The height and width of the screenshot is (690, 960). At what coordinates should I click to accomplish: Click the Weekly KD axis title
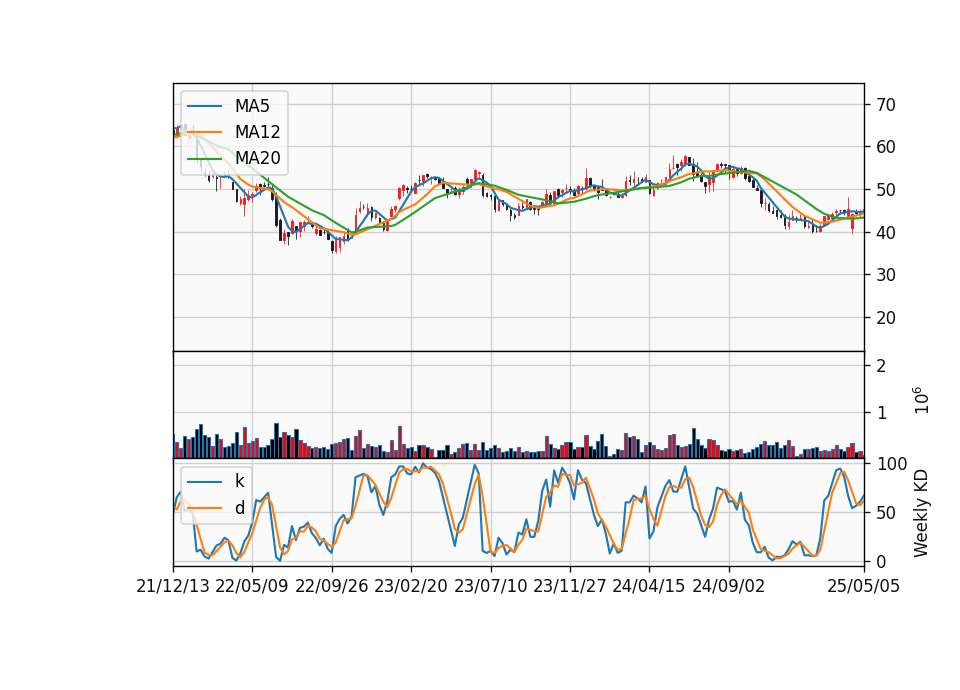921,513
